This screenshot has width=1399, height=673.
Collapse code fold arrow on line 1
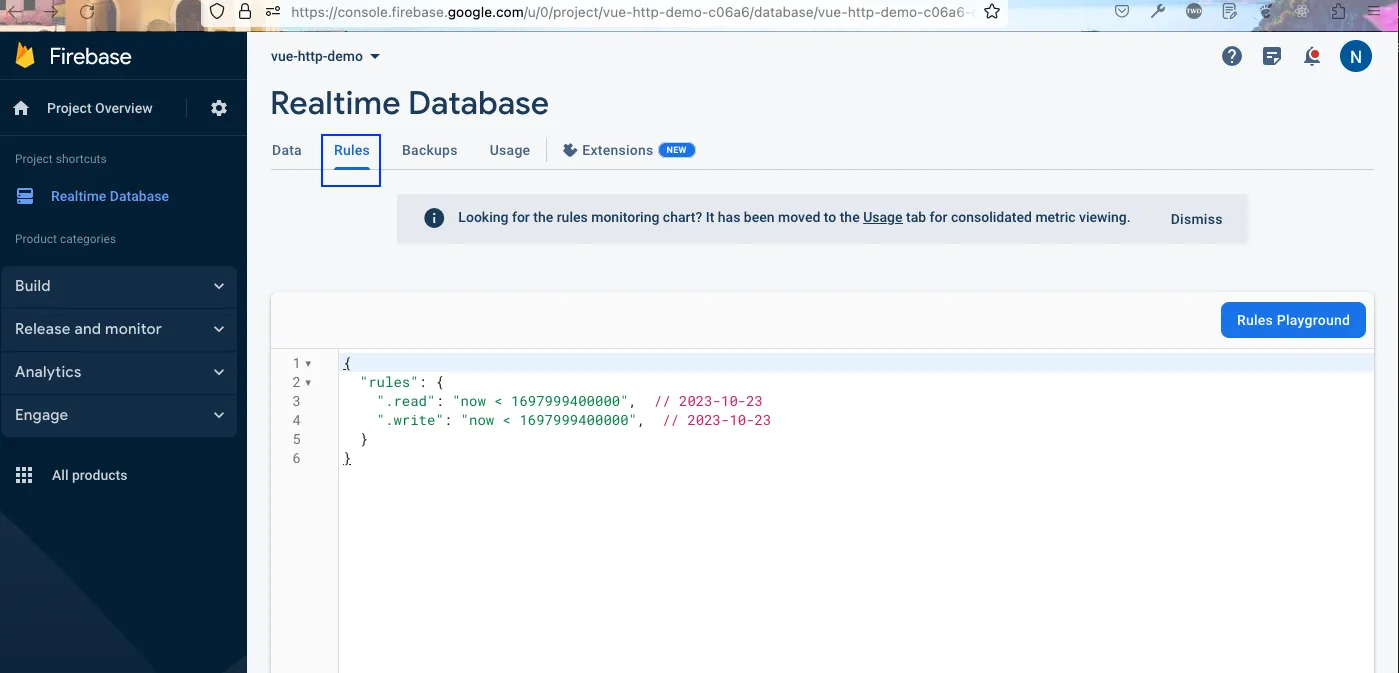pos(308,364)
